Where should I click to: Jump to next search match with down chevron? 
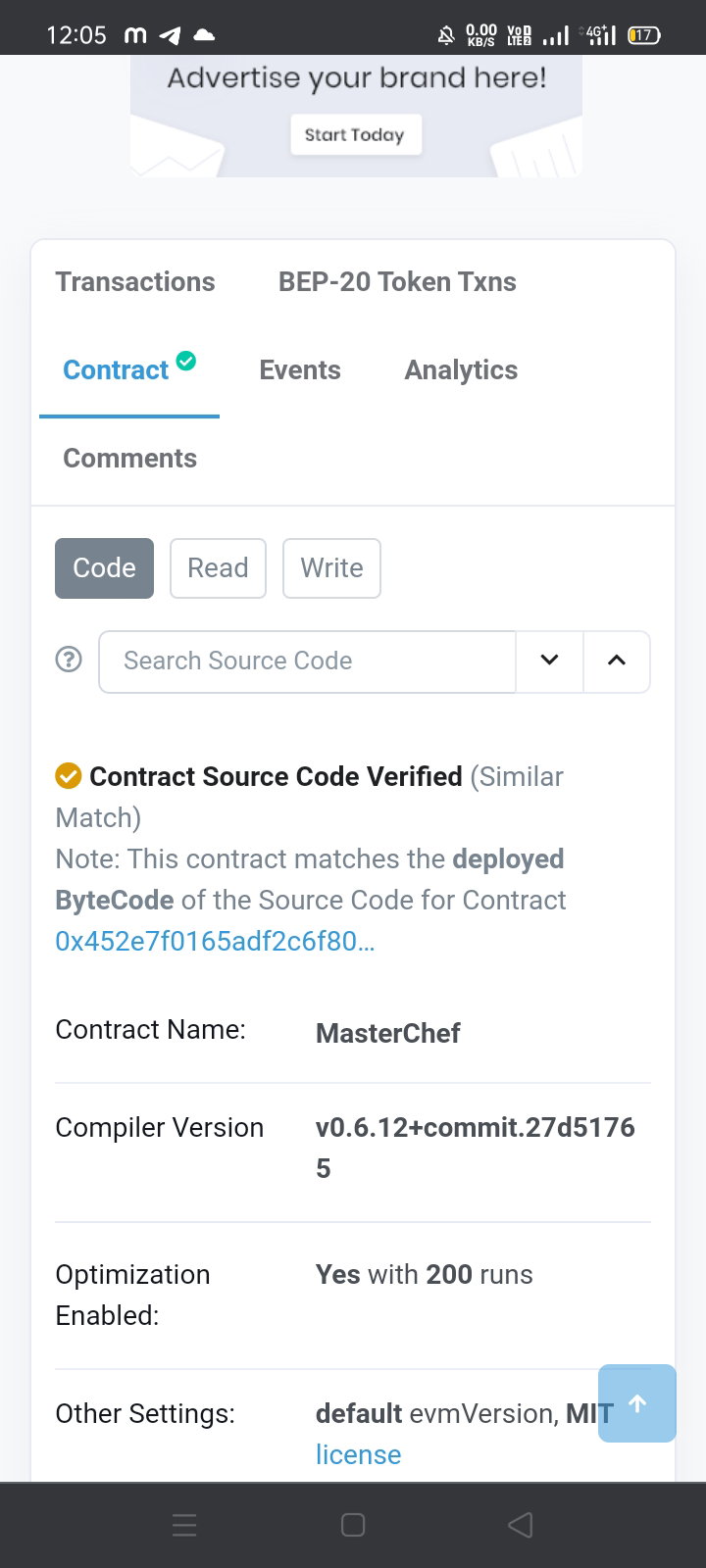point(549,661)
